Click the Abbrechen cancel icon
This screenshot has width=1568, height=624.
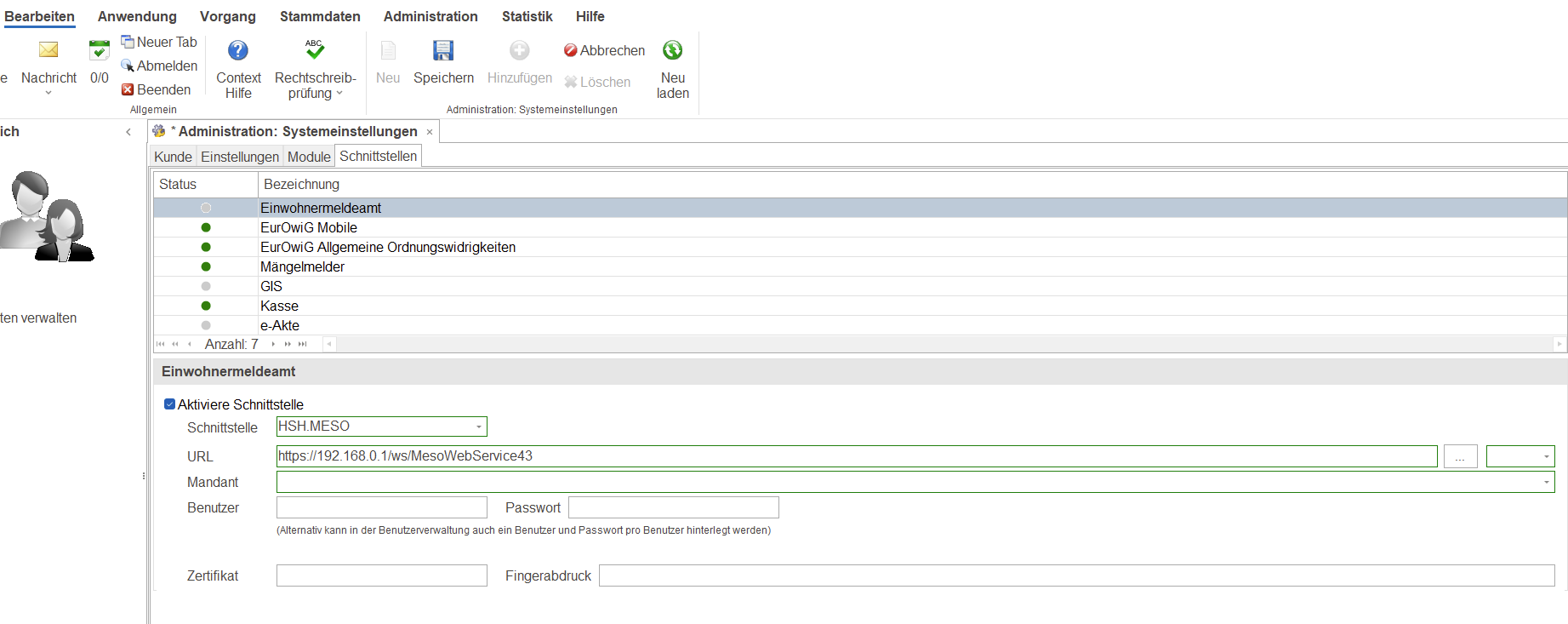pos(571,51)
